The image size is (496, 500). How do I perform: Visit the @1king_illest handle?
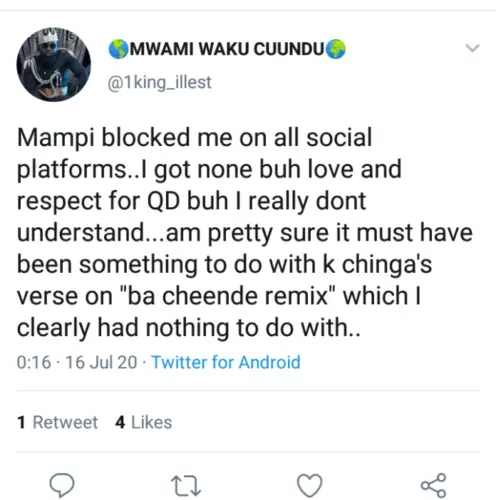click(159, 82)
